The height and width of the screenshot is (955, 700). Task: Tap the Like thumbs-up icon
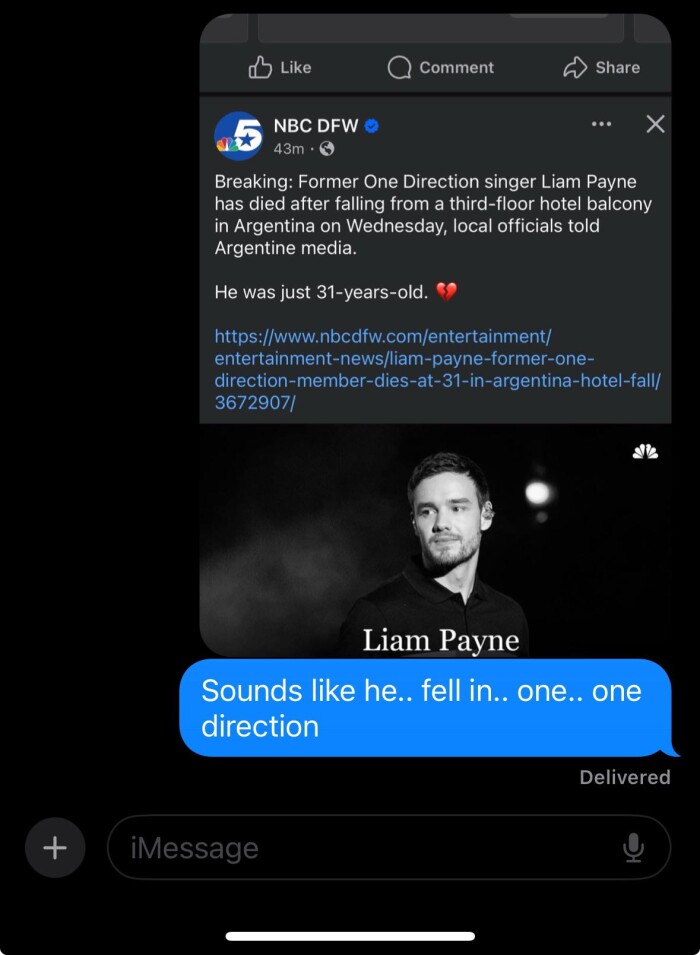(x=260, y=67)
